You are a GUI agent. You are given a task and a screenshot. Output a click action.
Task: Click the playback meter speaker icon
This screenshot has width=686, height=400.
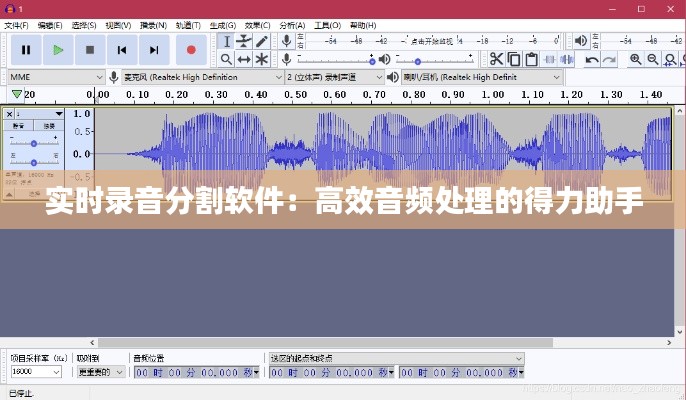pyautogui.click(x=581, y=41)
